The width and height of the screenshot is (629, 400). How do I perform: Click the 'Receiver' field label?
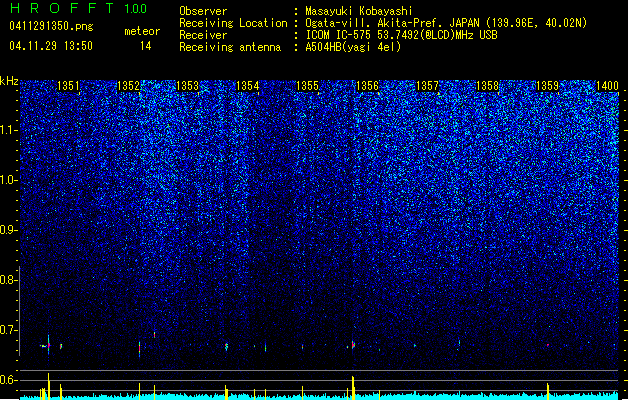203,35
